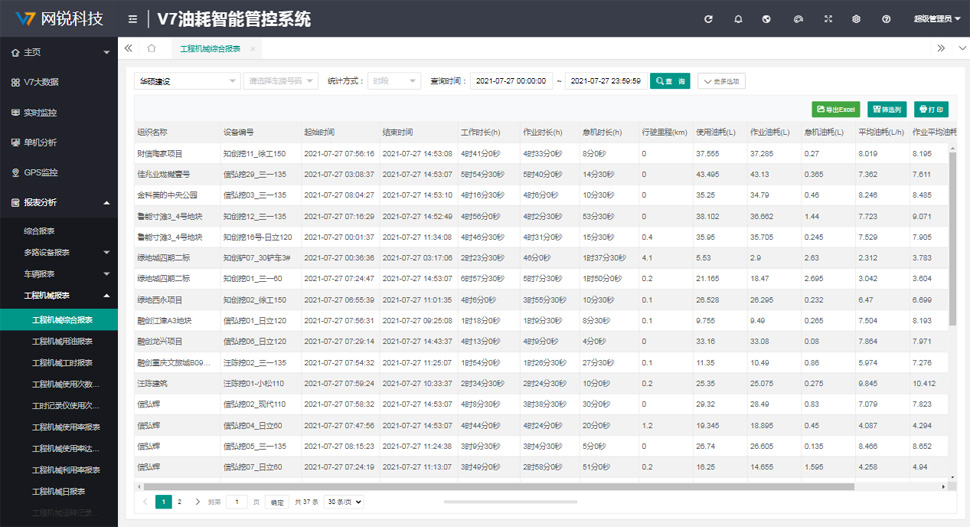Image resolution: width=970 pixels, height=527 pixels.
Task: Expand the 车辆报表 submenu
Action: click(x=59, y=274)
